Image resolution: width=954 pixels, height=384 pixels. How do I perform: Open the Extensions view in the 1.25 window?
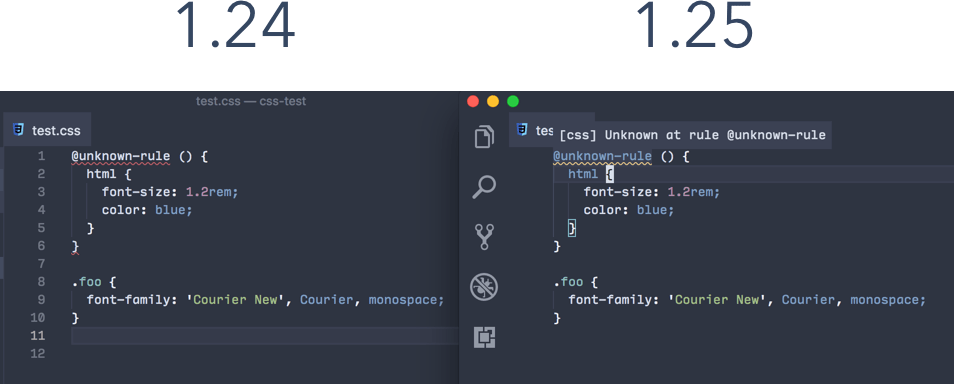click(x=484, y=337)
